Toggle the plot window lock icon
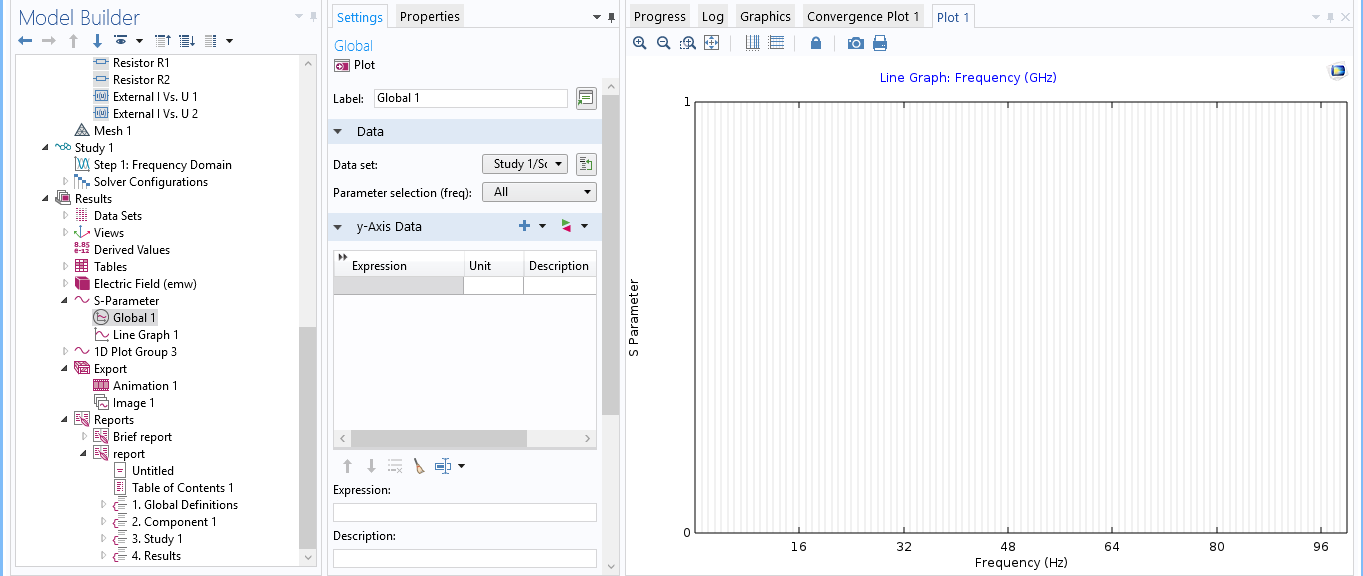 pyautogui.click(x=816, y=43)
